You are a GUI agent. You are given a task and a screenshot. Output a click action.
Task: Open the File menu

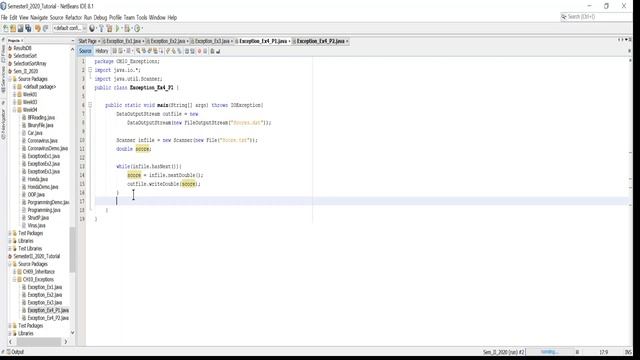4,18
